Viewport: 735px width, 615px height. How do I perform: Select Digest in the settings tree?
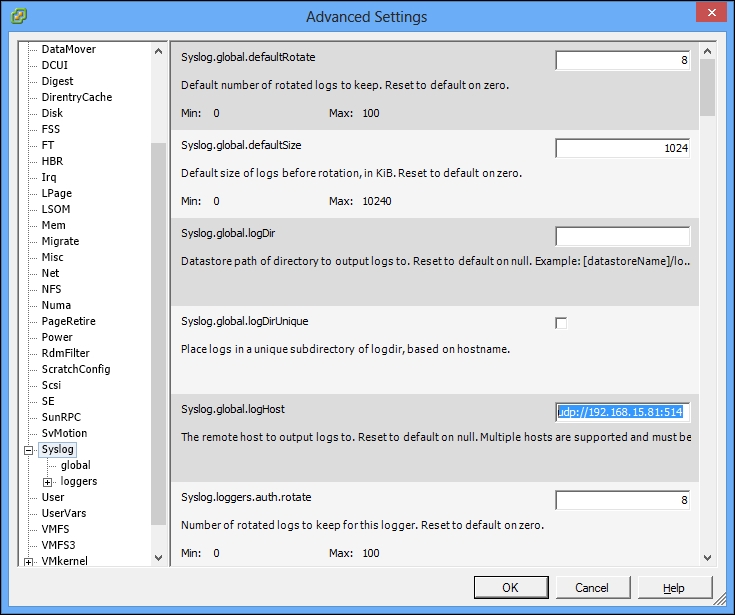point(57,81)
